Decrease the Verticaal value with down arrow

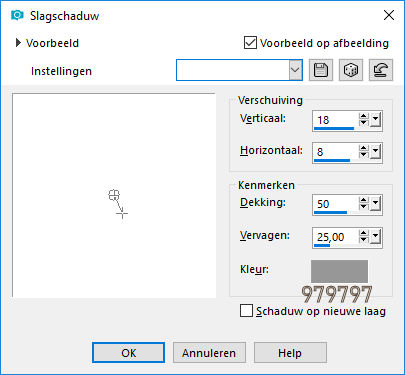pos(363,123)
